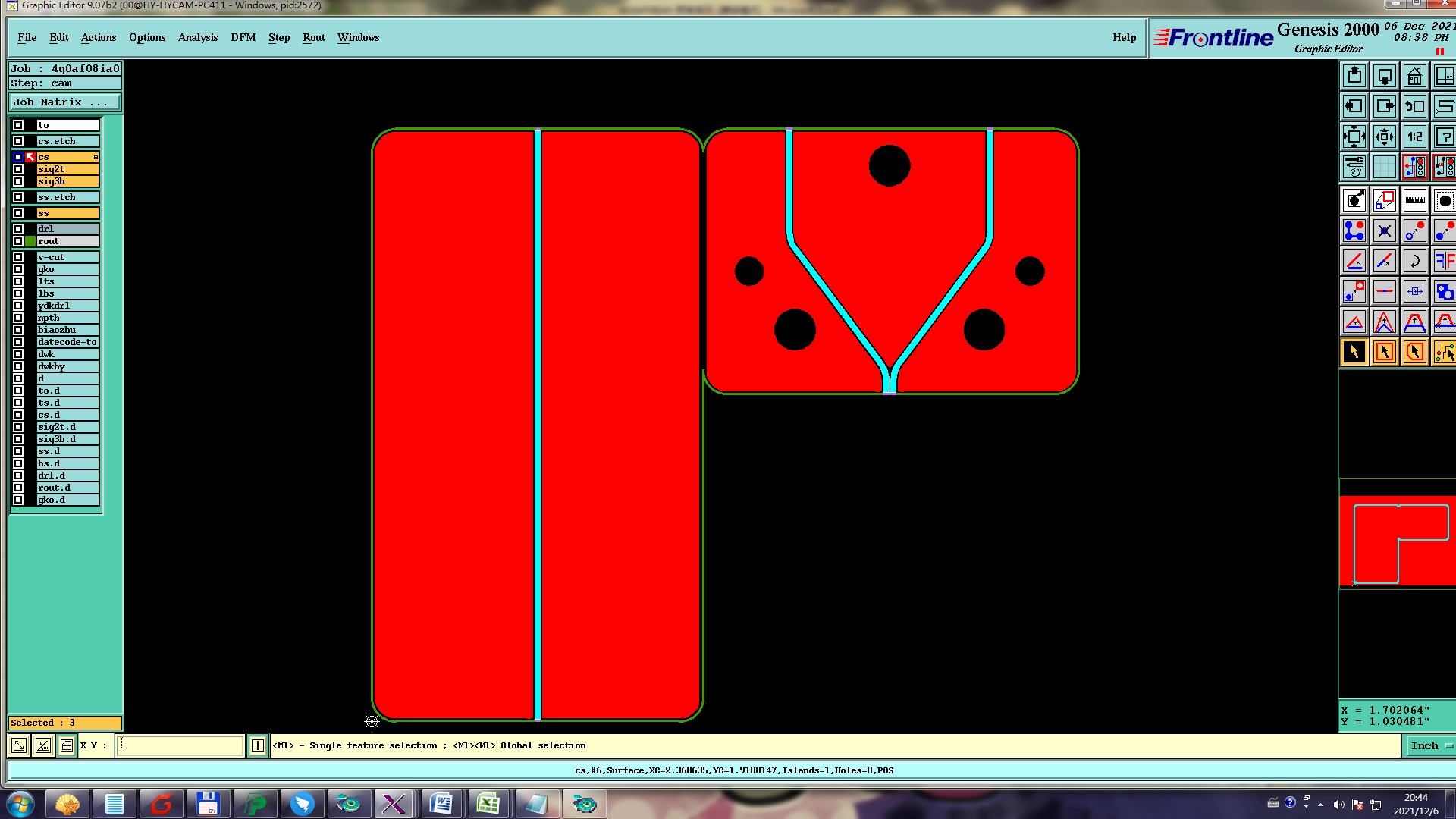This screenshot has width=1456, height=819.
Task: Open the Analysis menu
Action: [x=197, y=37]
